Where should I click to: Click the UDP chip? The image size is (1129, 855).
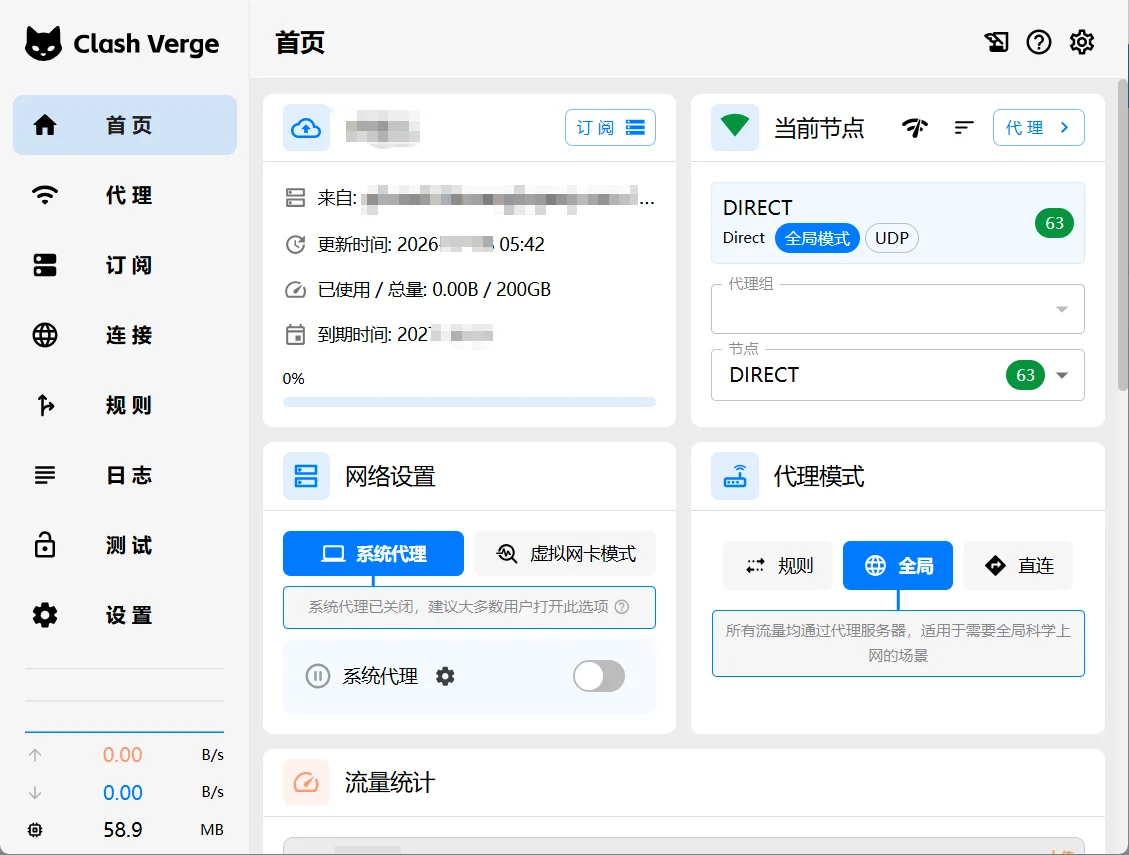point(891,238)
